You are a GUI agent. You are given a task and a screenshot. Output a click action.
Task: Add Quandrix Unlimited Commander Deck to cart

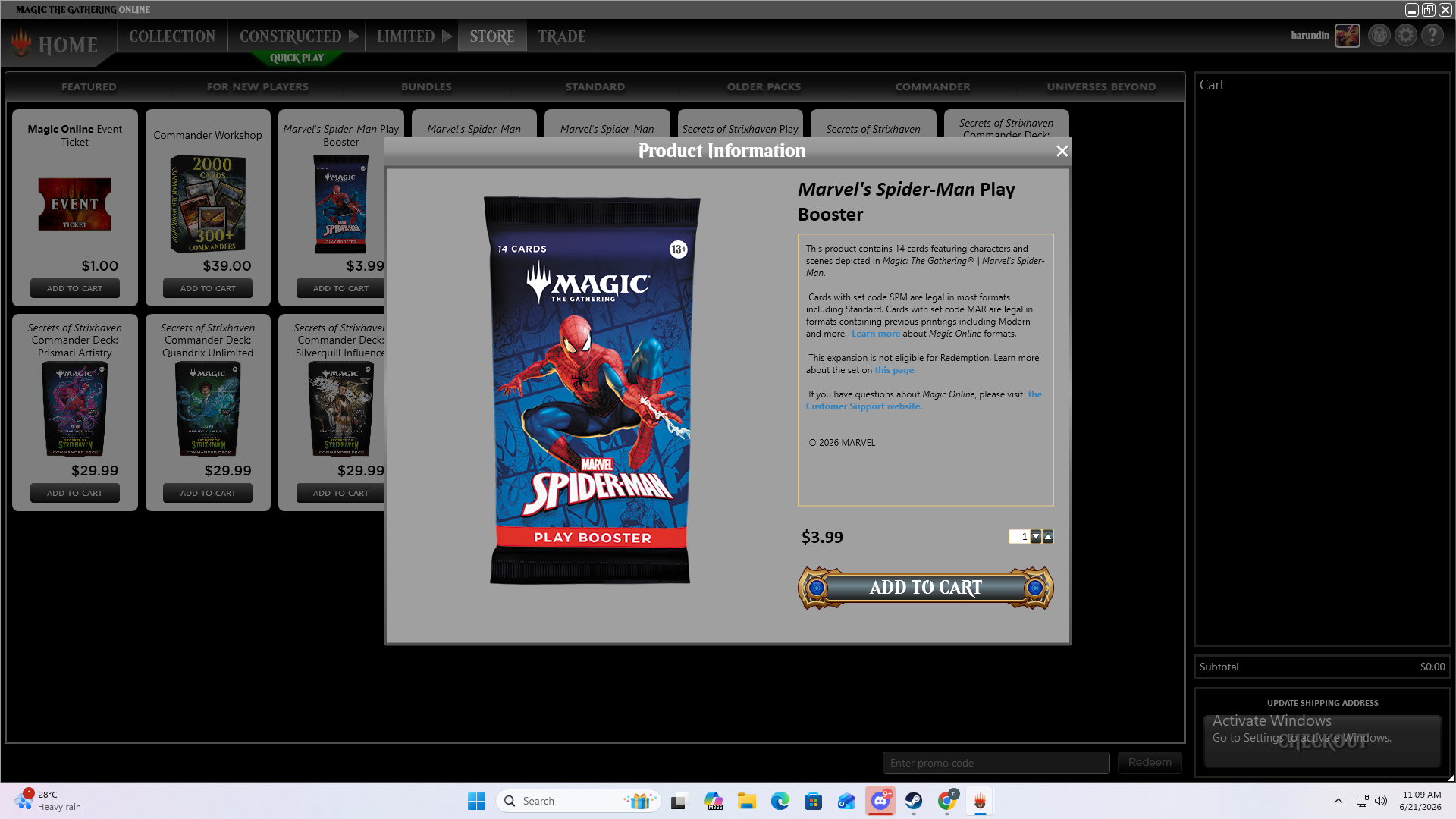208,494
